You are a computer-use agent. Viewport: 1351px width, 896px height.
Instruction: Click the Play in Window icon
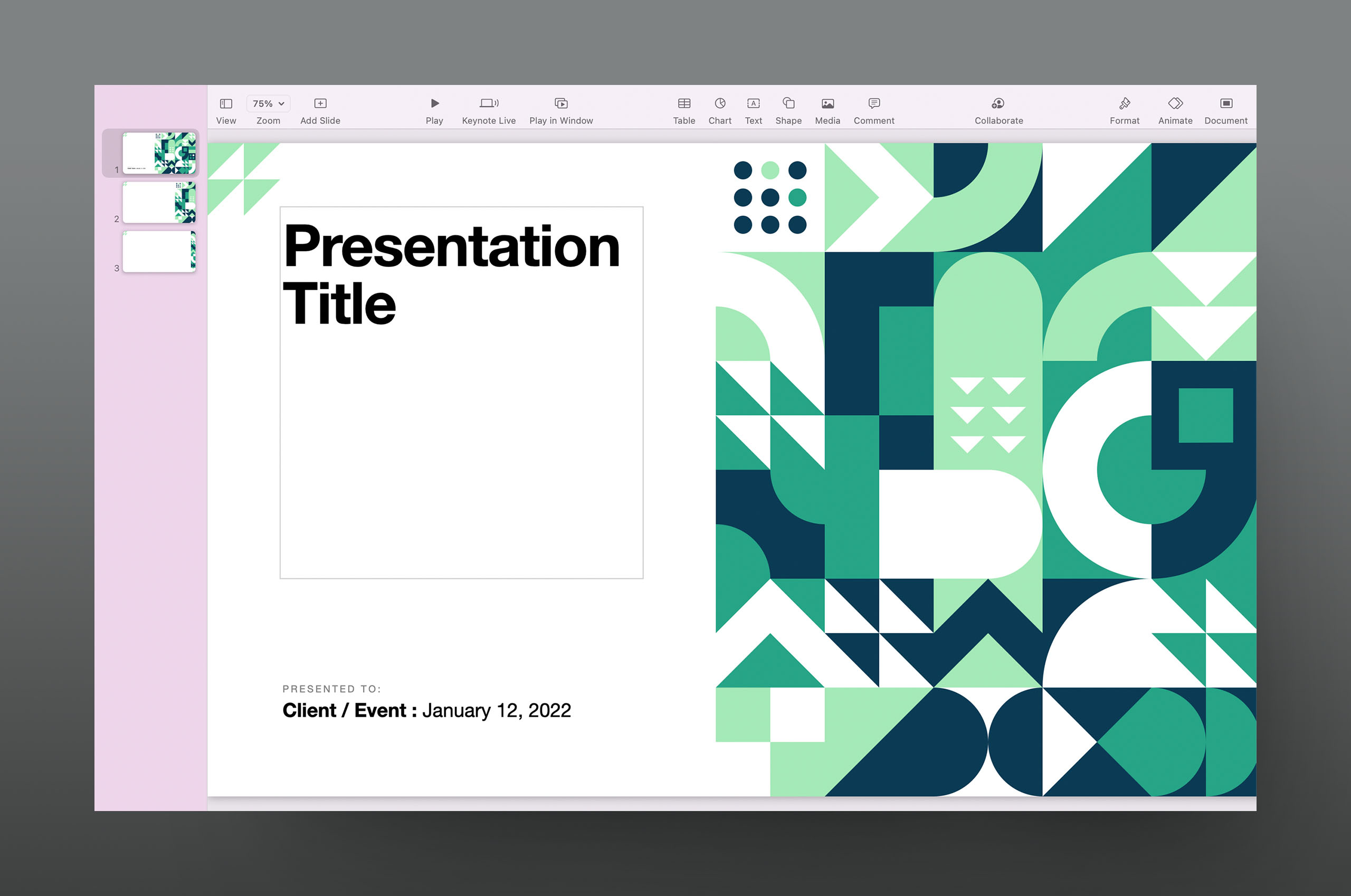(x=560, y=103)
